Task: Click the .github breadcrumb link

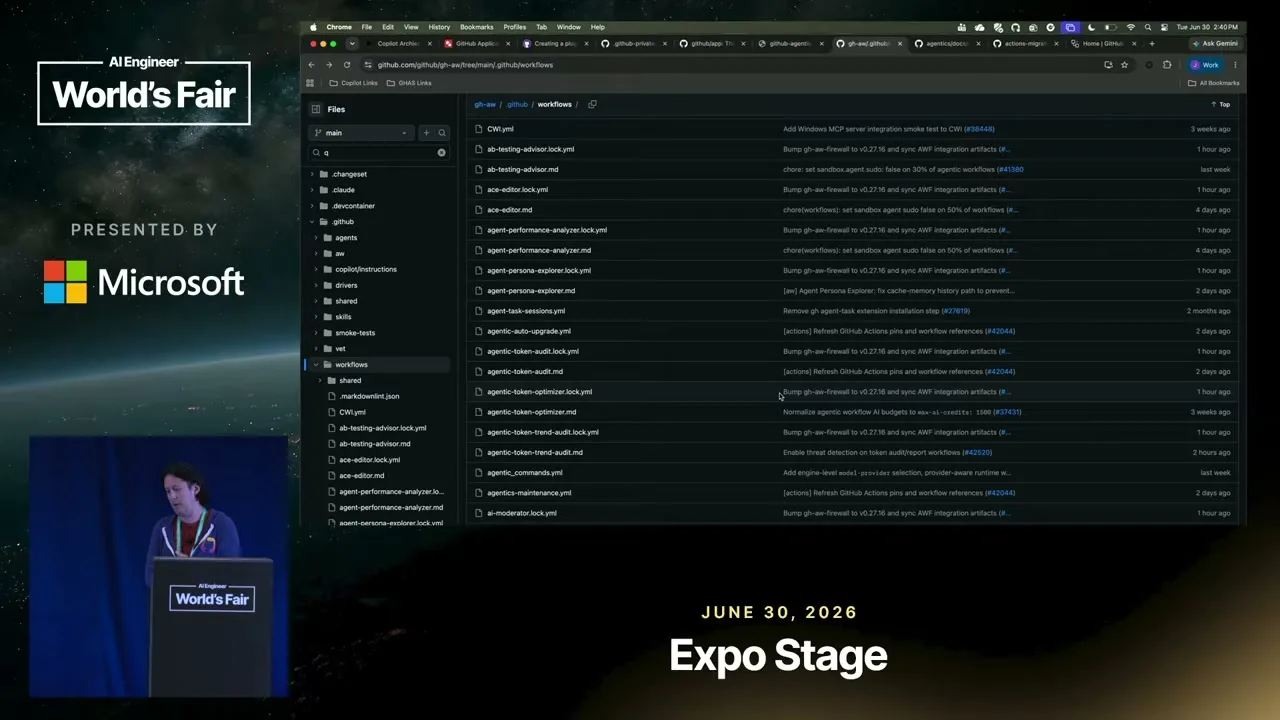Action: pos(516,104)
